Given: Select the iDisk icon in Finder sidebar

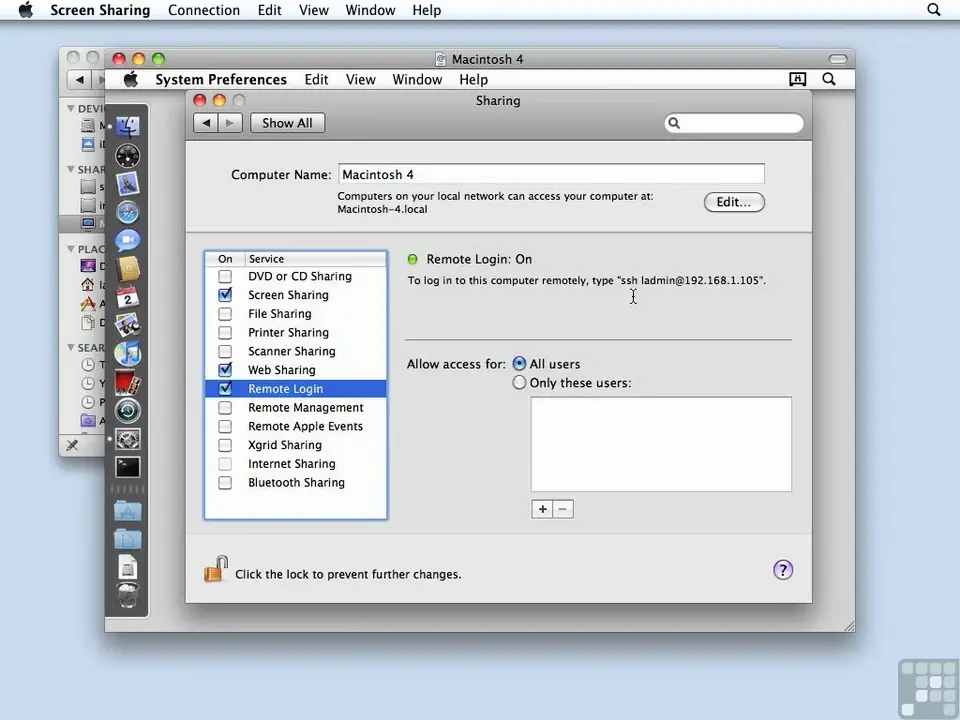Looking at the screenshot, I should pos(88,144).
